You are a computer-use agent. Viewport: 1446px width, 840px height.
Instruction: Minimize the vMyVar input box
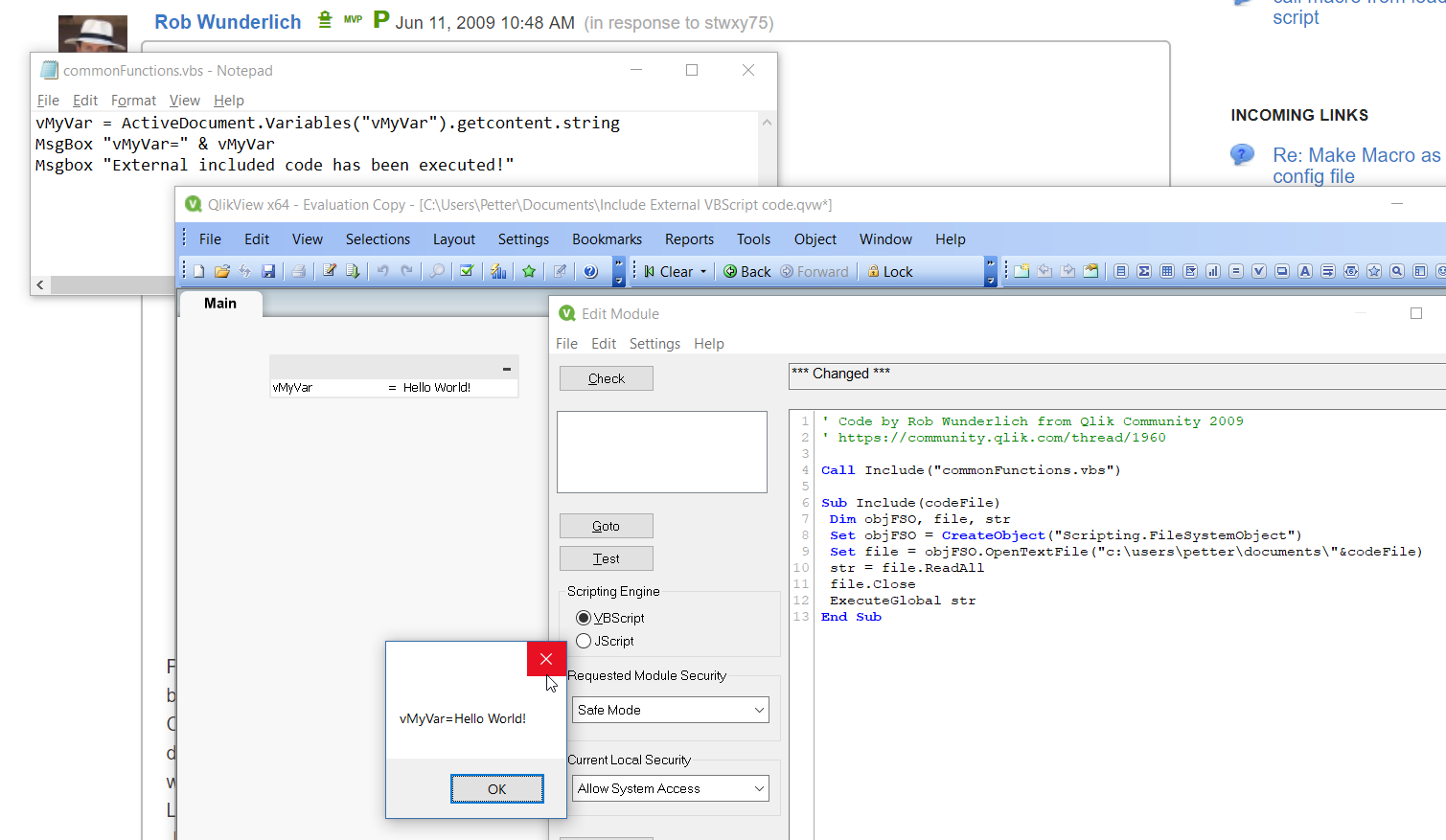click(x=507, y=369)
